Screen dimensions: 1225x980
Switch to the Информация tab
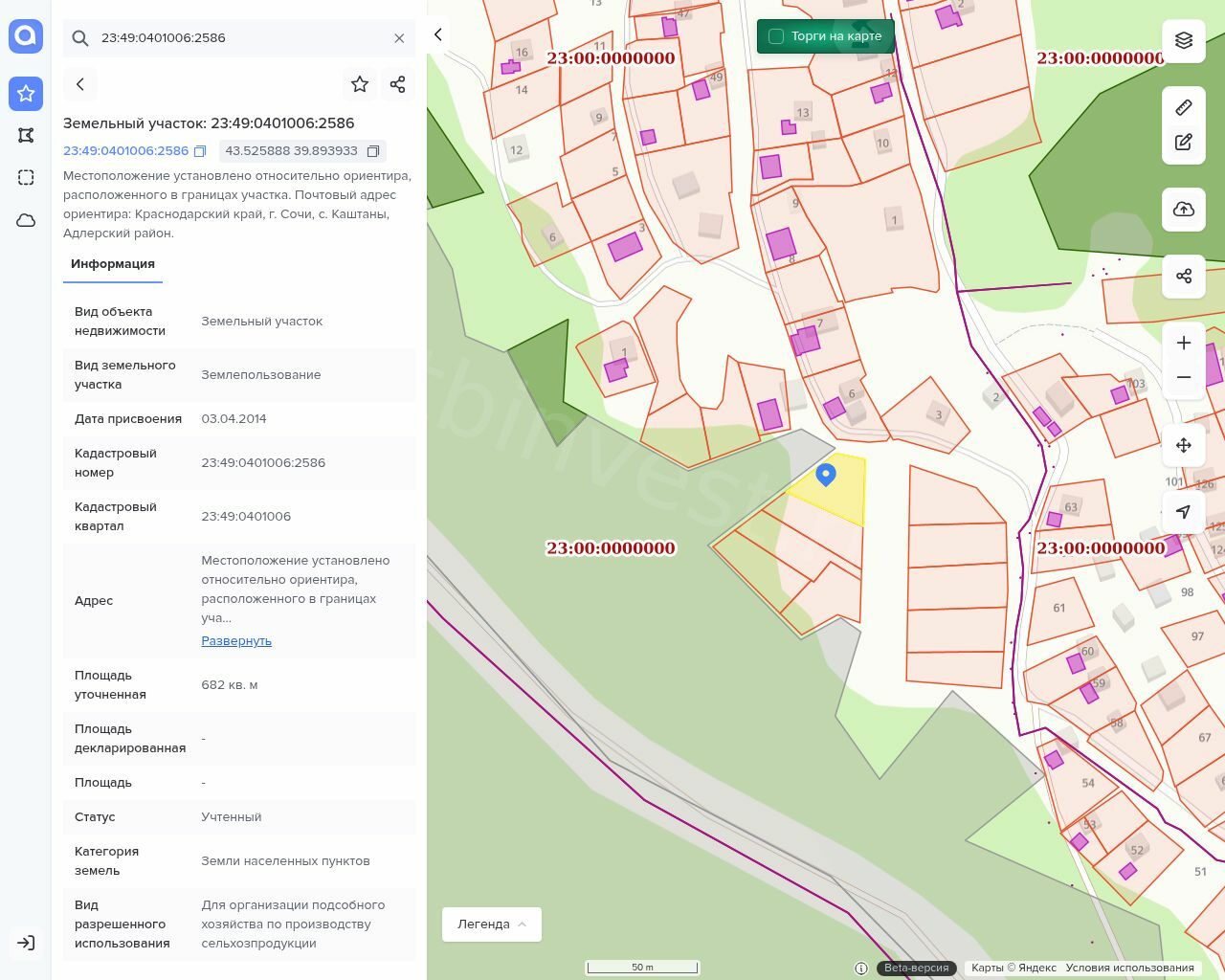click(113, 264)
